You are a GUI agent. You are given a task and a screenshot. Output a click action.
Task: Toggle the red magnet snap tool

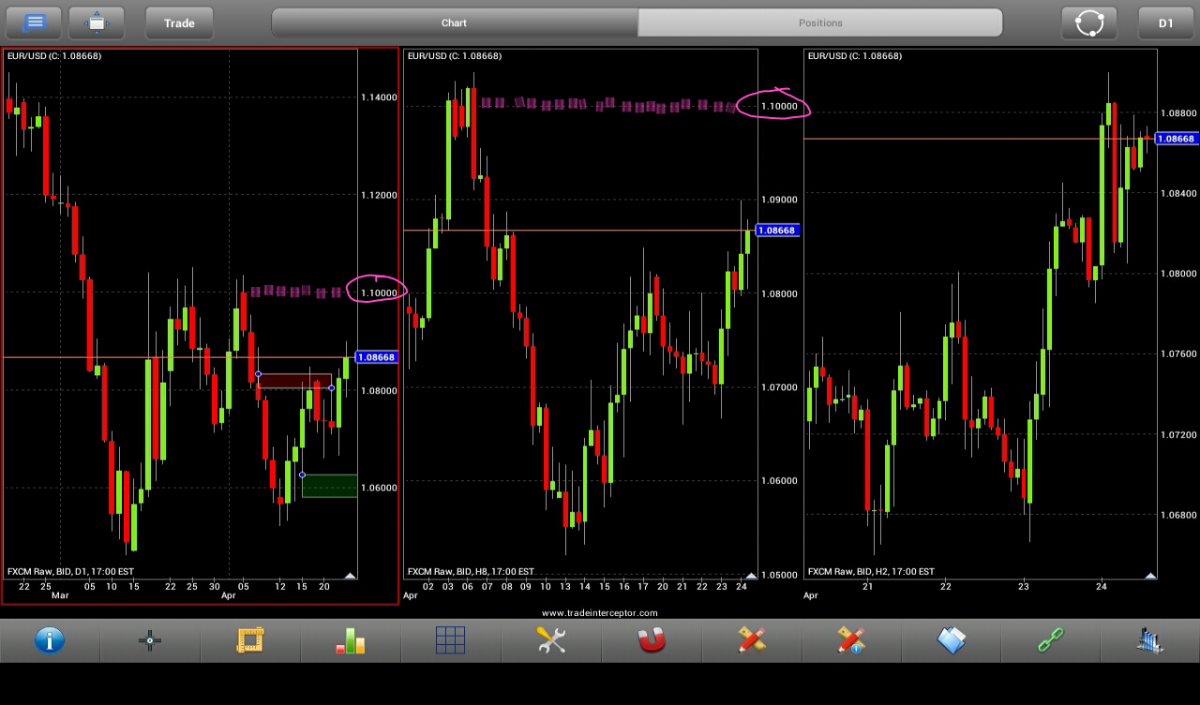pos(651,640)
